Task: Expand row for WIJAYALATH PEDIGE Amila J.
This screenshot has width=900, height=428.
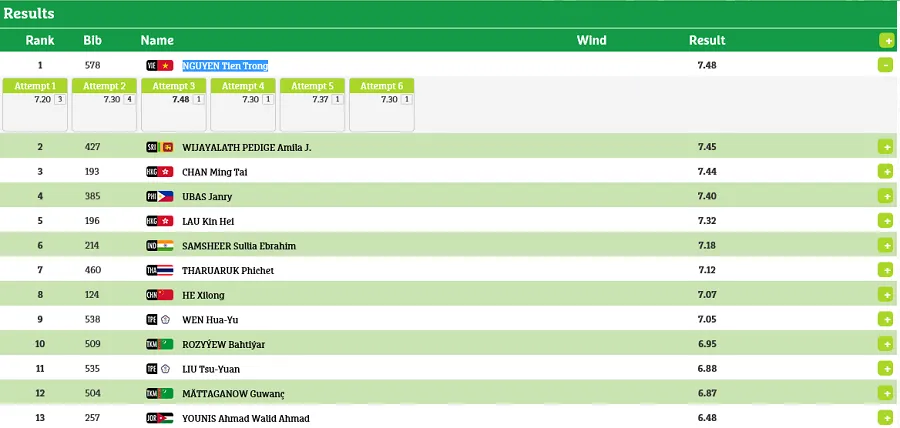Action: click(885, 147)
